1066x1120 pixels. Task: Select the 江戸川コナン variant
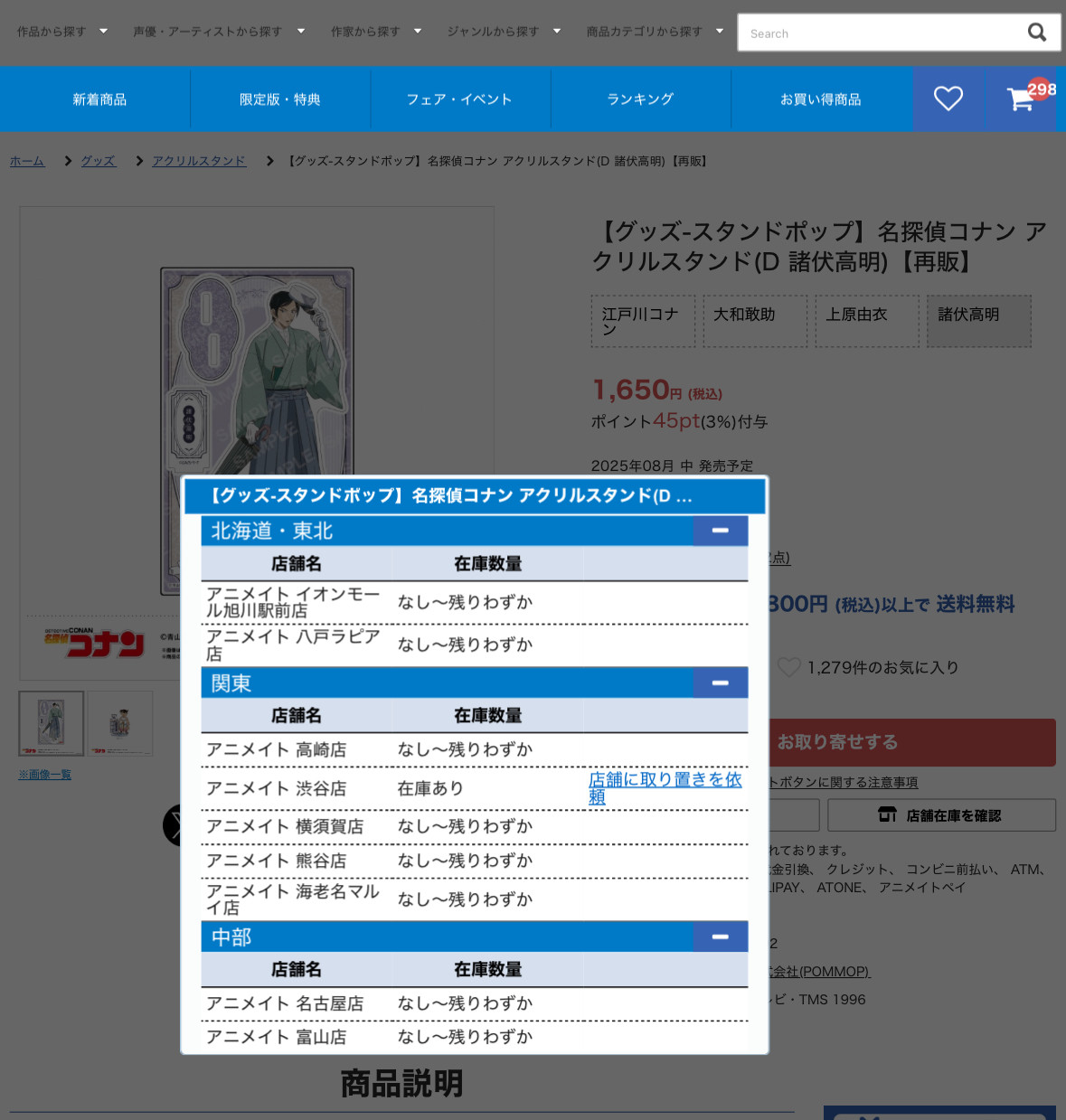pyautogui.click(x=643, y=321)
